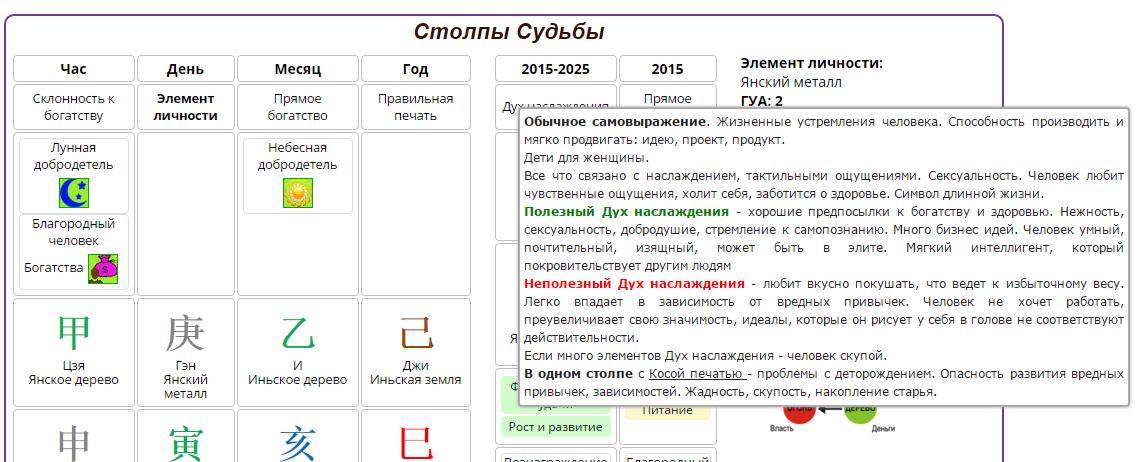Click 'Обычное самовыражение' tooltip heading
The width and height of the screenshot is (1146, 462).
click(617, 121)
